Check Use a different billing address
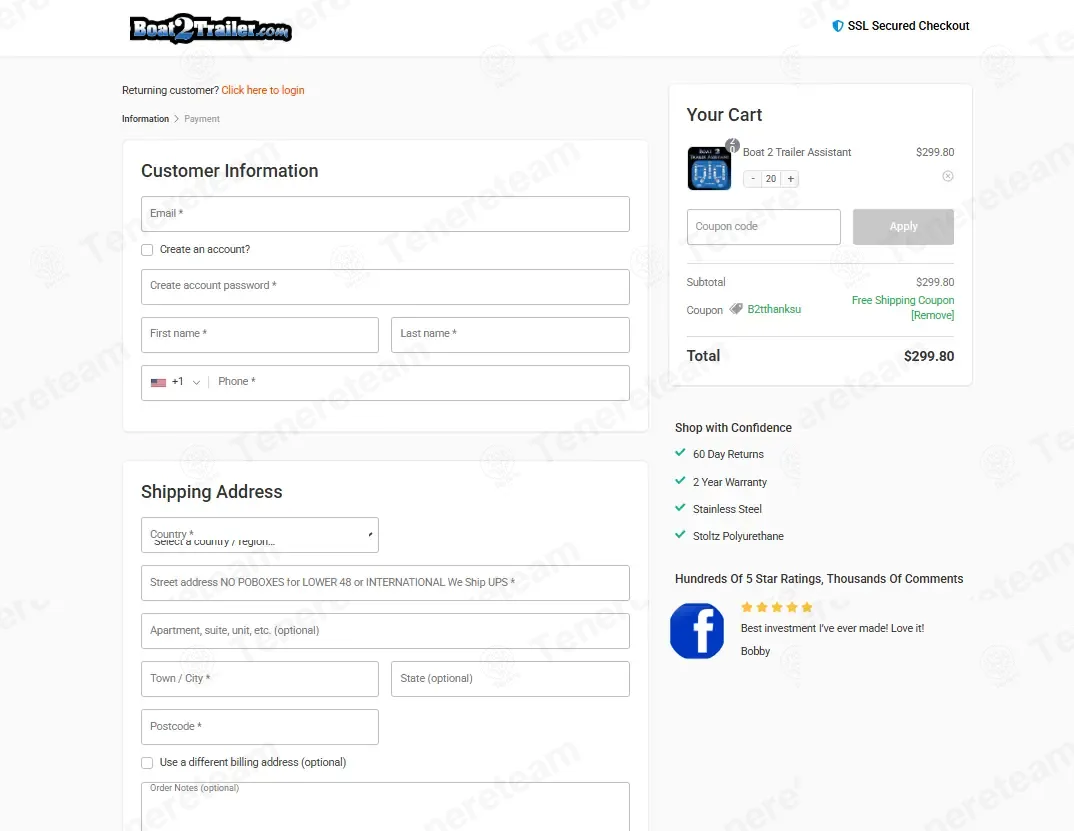 147,763
